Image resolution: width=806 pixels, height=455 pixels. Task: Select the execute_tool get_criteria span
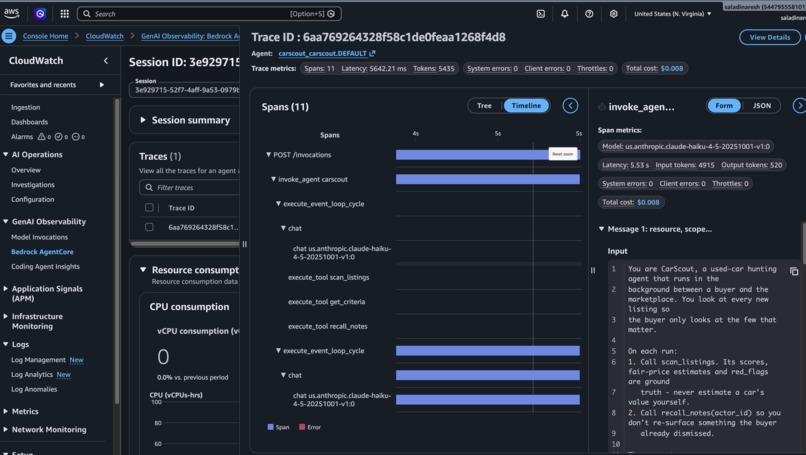pos(326,302)
